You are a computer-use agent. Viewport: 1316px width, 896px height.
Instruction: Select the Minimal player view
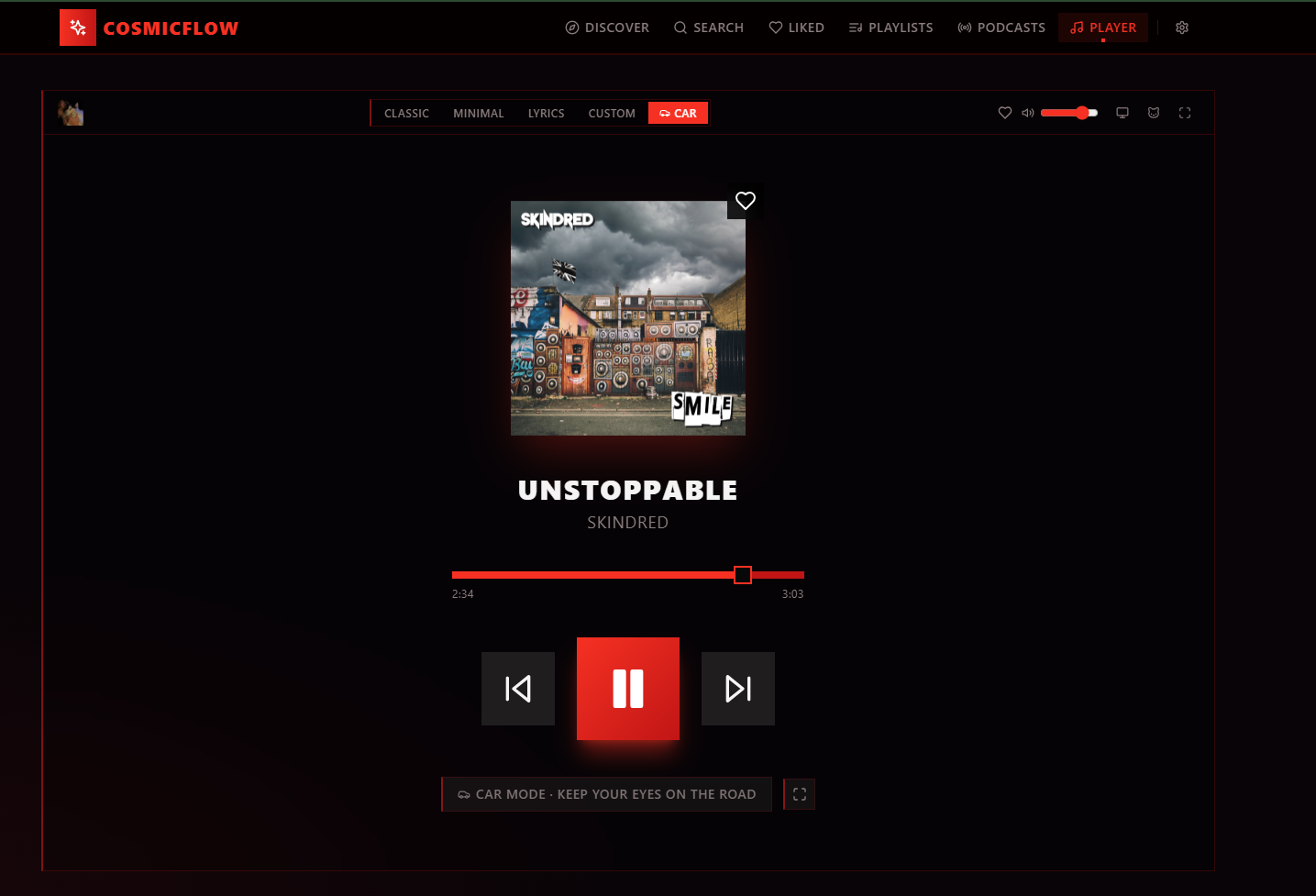pyautogui.click(x=479, y=113)
